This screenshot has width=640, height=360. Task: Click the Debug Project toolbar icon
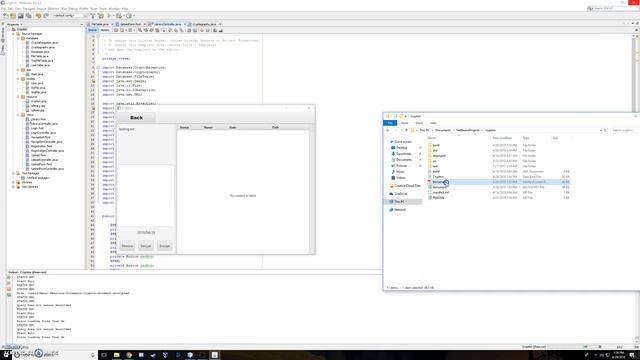point(118,16)
